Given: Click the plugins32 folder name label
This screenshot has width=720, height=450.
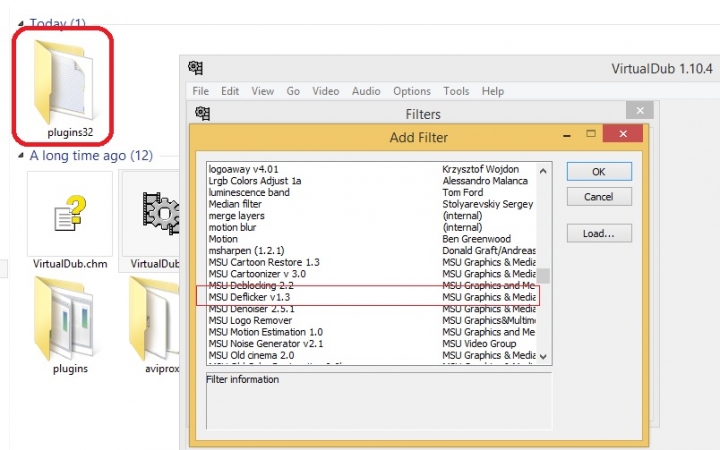Looking at the screenshot, I should pos(70,133).
